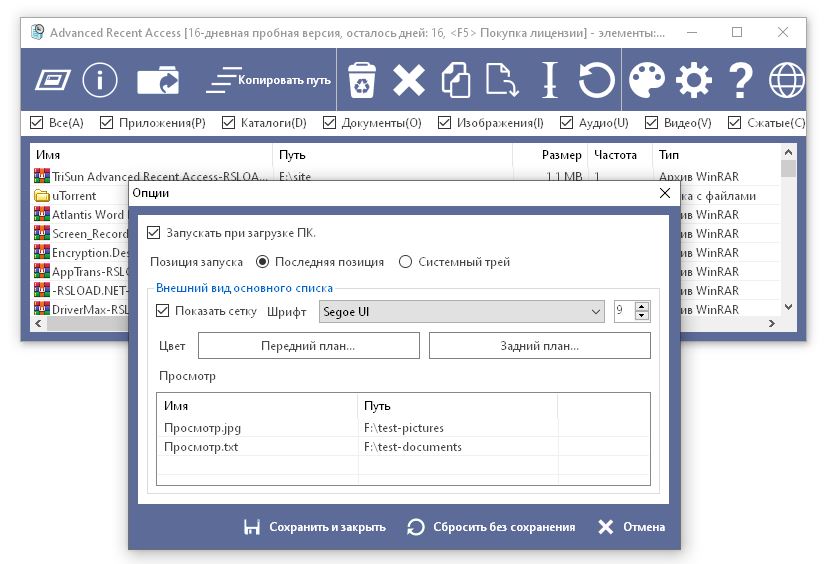
Task: Click the vertical scrollbar down arrow
Action: [x=788, y=307]
